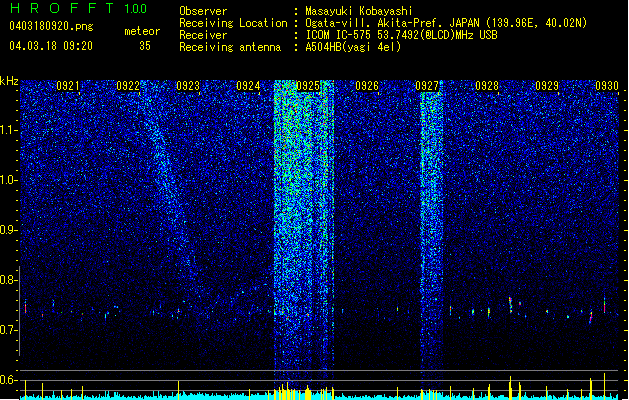Click the 0928 time marker
Screen dimensions: 629x400
coord(487,86)
